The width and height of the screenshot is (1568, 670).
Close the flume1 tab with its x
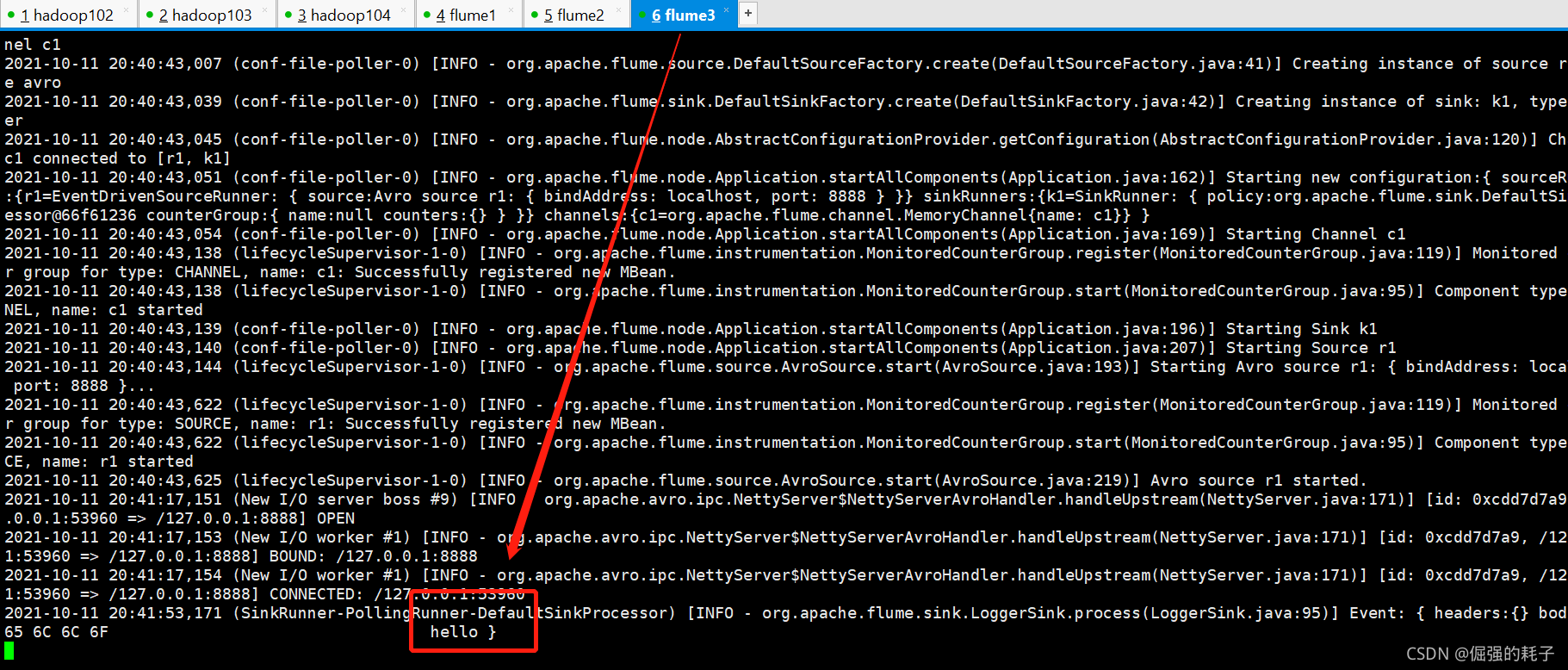pos(511,9)
